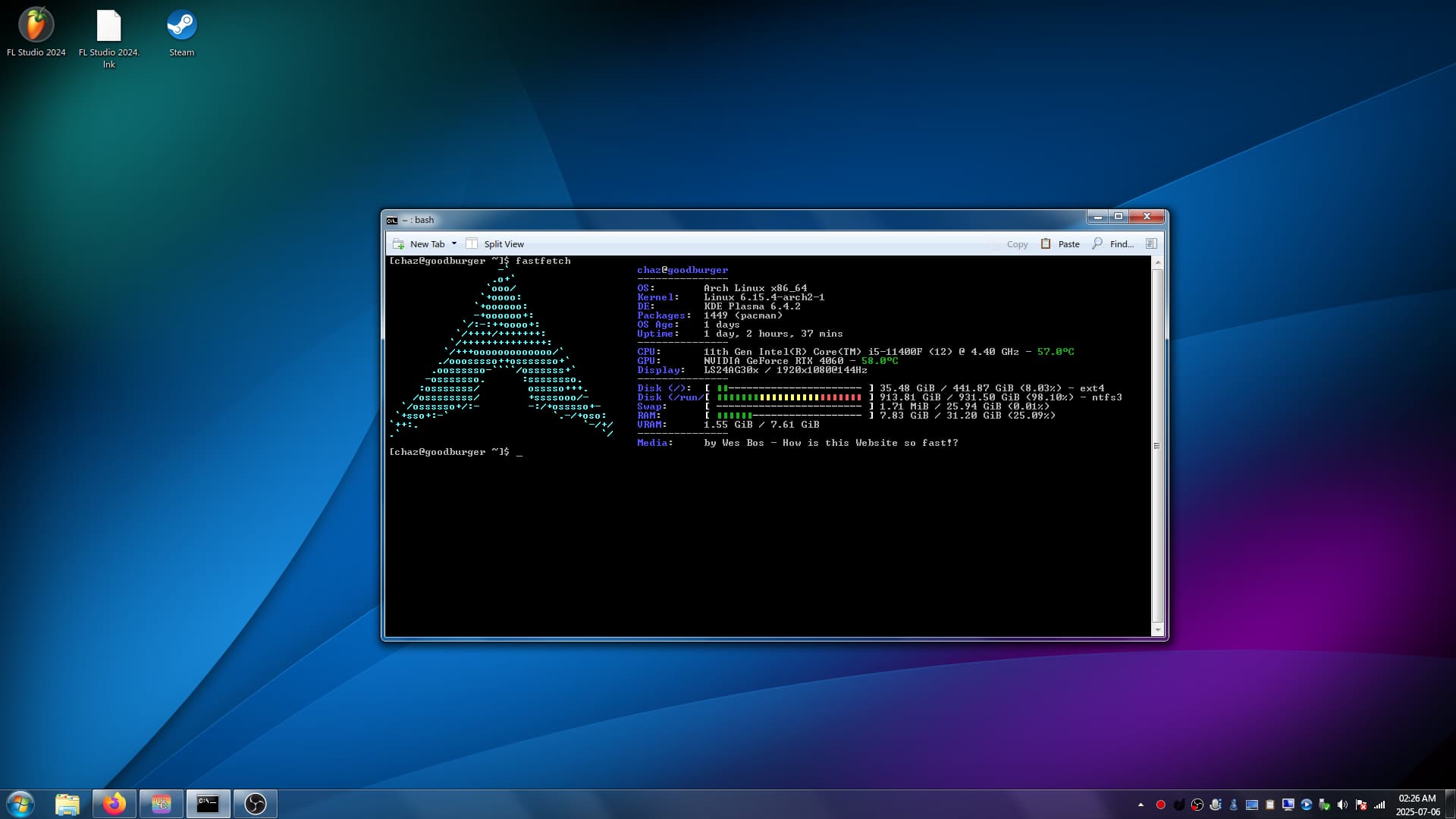Open the Find... search tool
The width and height of the screenshot is (1456, 819).
pos(1113,244)
